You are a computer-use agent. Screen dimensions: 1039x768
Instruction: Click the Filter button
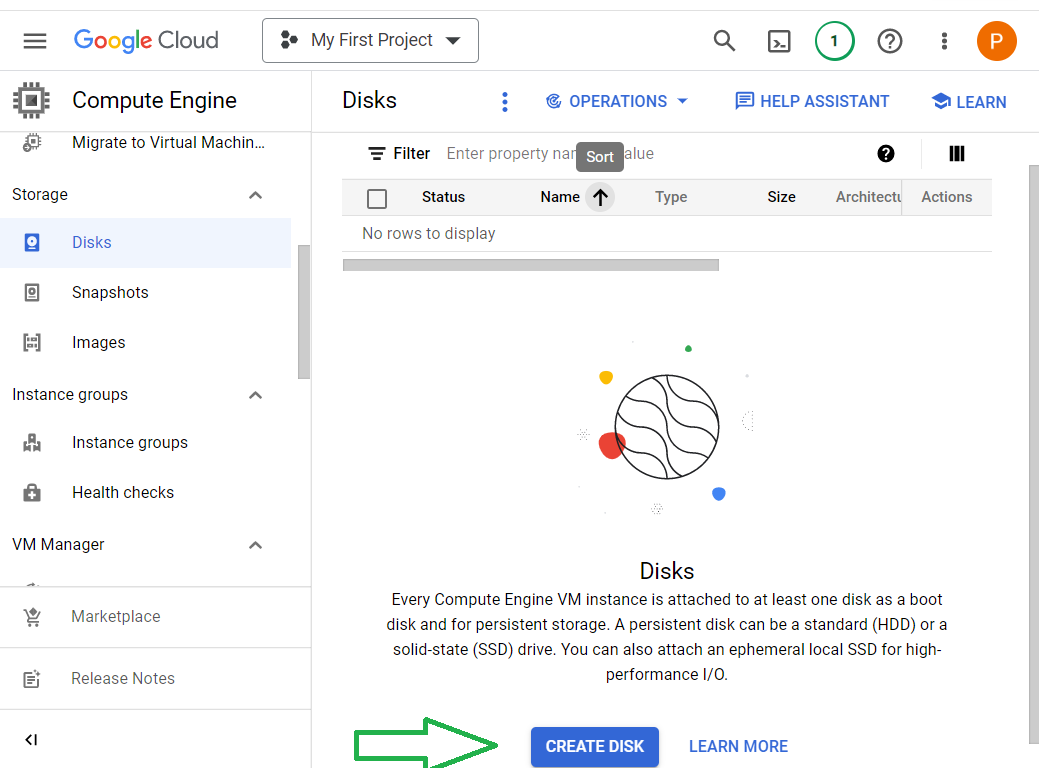tap(399, 154)
